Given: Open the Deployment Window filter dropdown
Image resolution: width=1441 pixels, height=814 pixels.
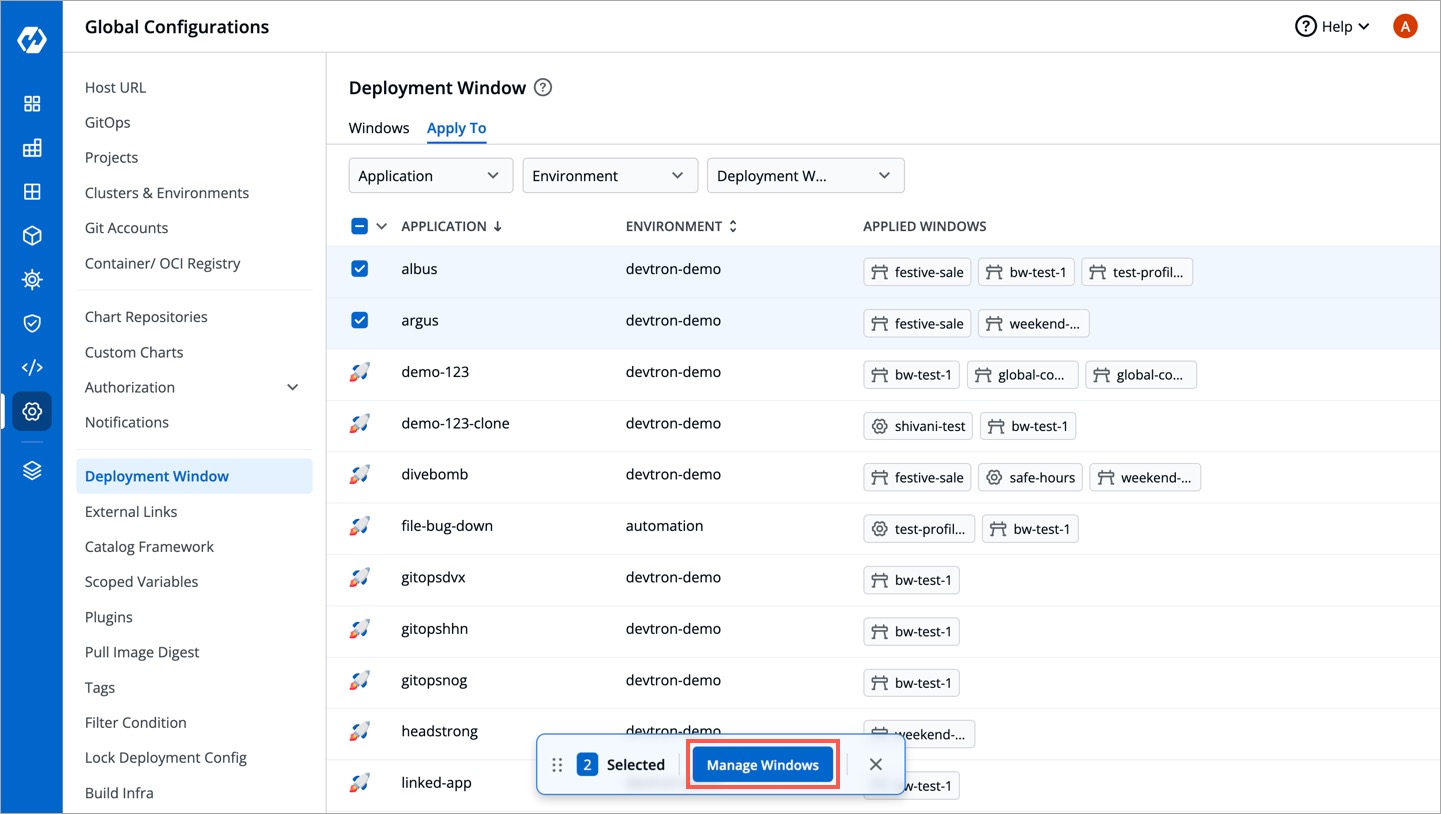Looking at the screenshot, I should [x=805, y=175].
